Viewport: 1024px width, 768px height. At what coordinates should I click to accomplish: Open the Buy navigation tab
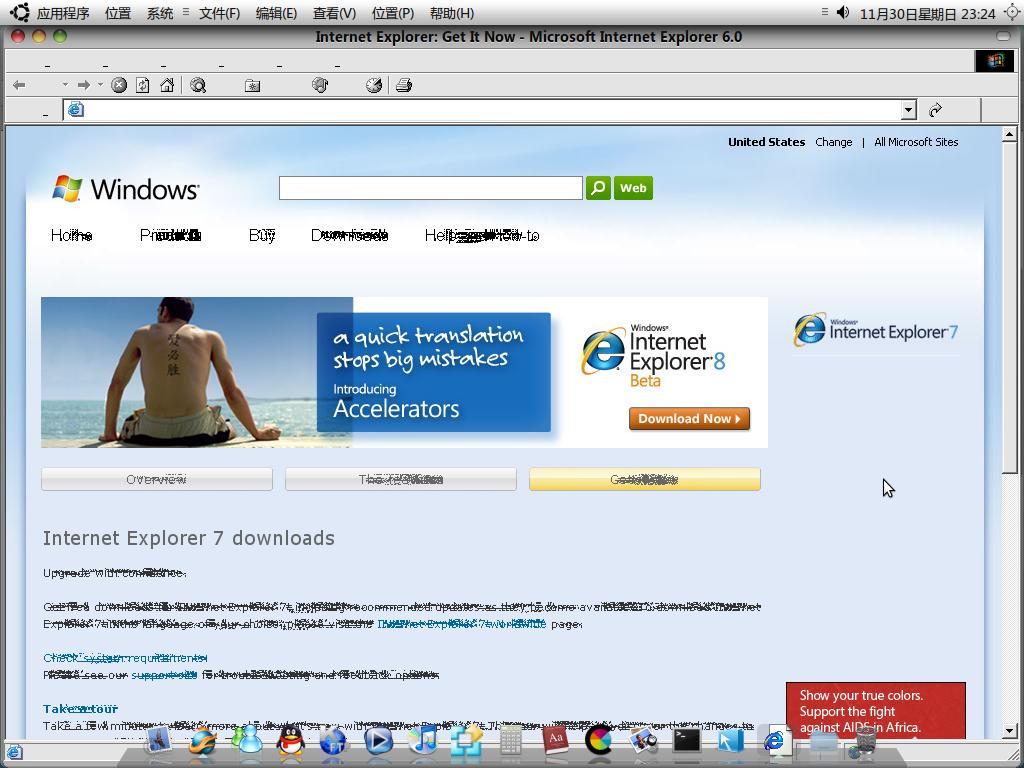[262, 235]
